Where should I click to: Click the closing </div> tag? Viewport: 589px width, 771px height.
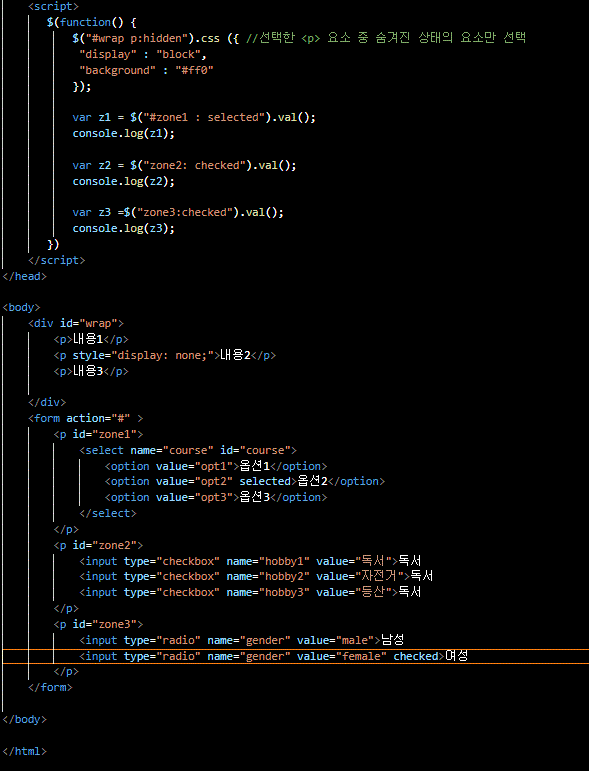pos(47,402)
